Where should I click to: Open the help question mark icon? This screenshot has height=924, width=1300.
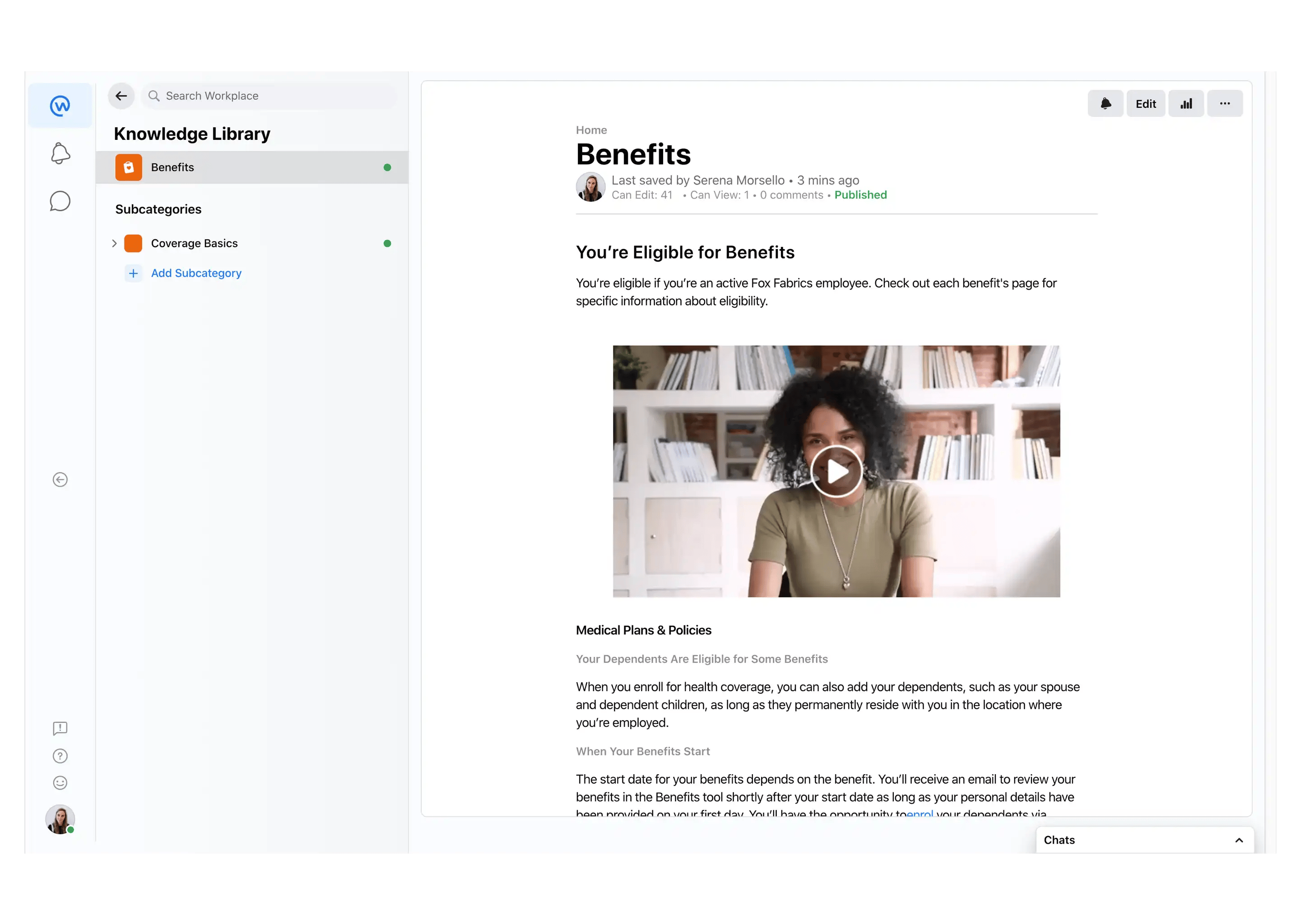coord(60,756)
